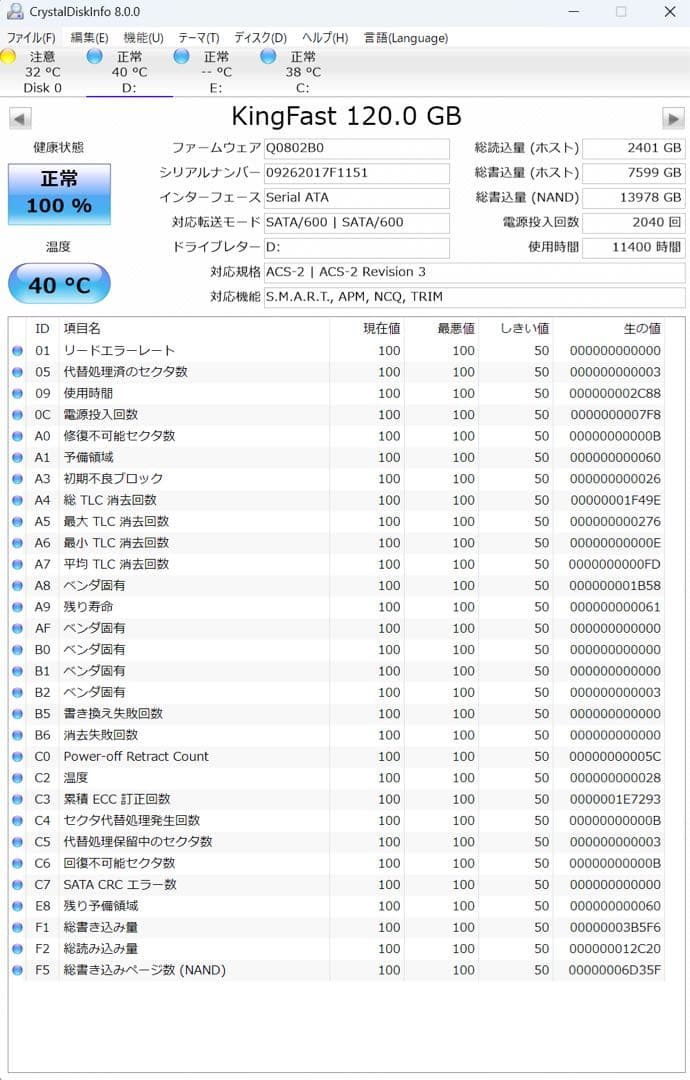The image size is (690, 1080).
Task: Click the CrystalDiskInfo app icon in title bar
Action: tap(14, 11)
